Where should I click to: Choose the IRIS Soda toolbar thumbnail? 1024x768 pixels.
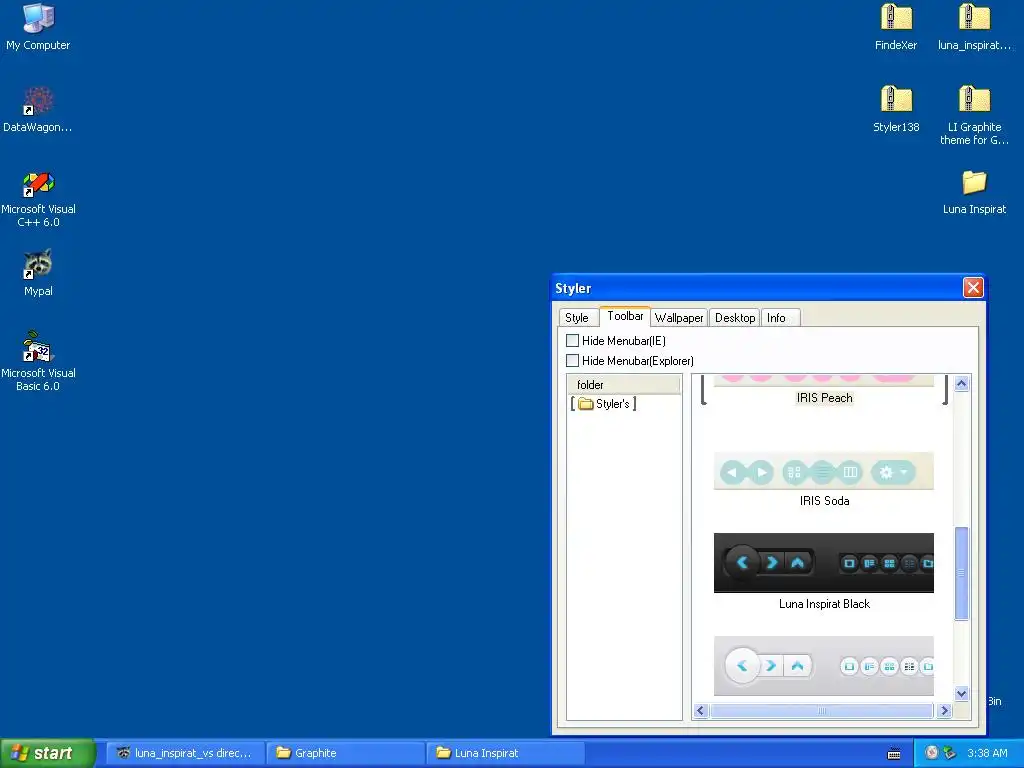point(824,471)
